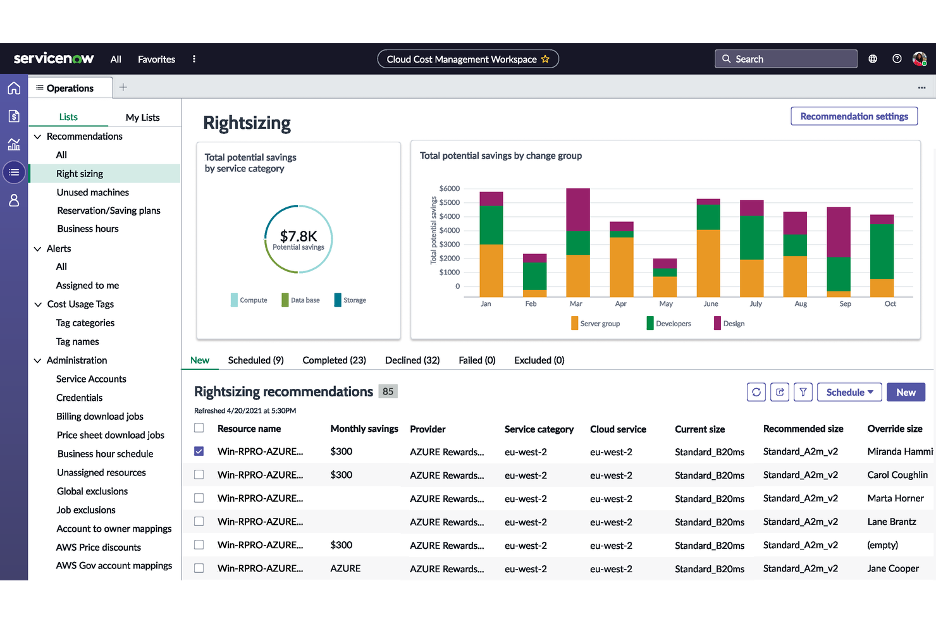
Task: Click inside the Search field
Action: point(786,58)
